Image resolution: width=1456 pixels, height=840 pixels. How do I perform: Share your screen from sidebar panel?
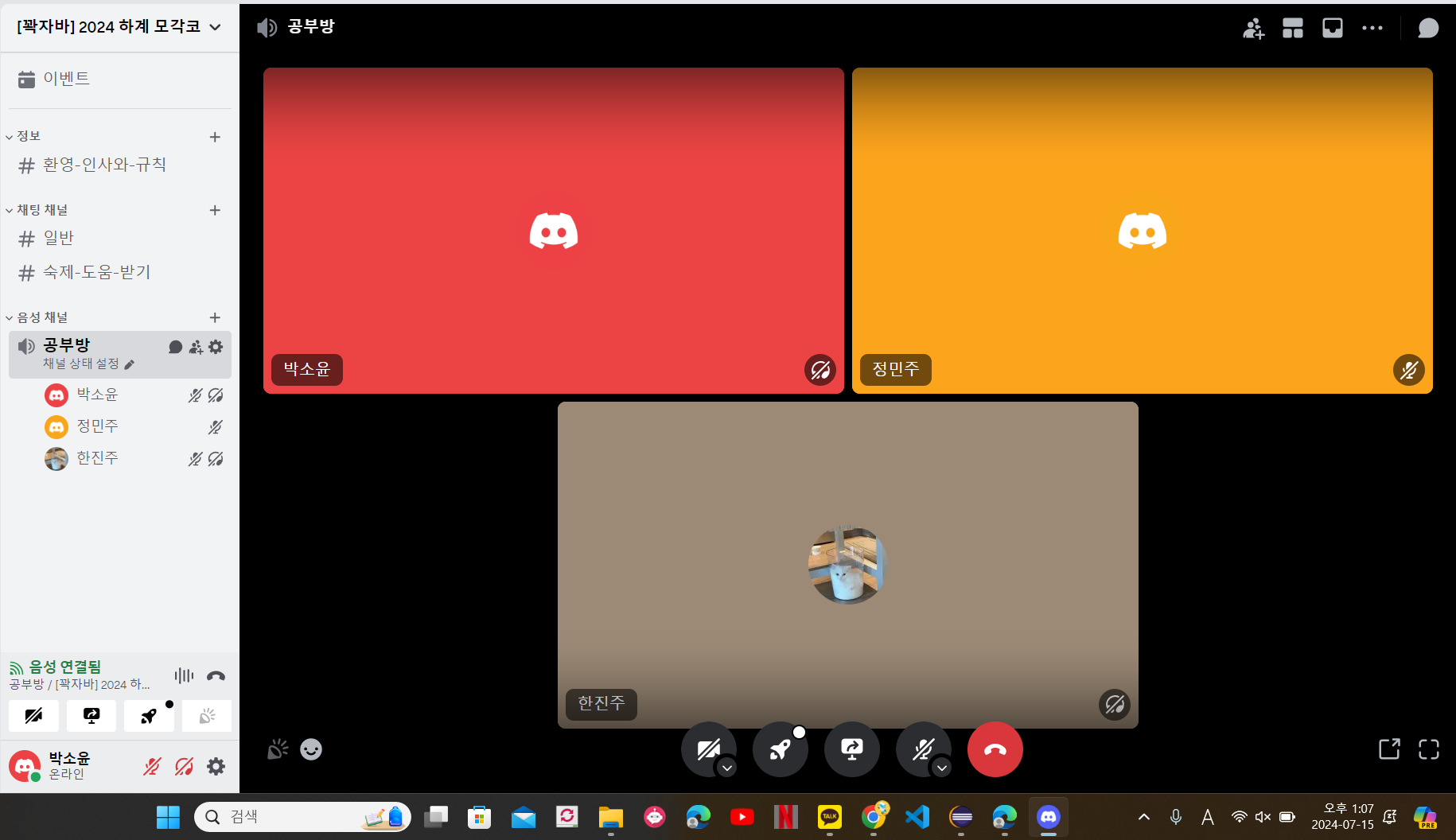[x=91, y=716]
